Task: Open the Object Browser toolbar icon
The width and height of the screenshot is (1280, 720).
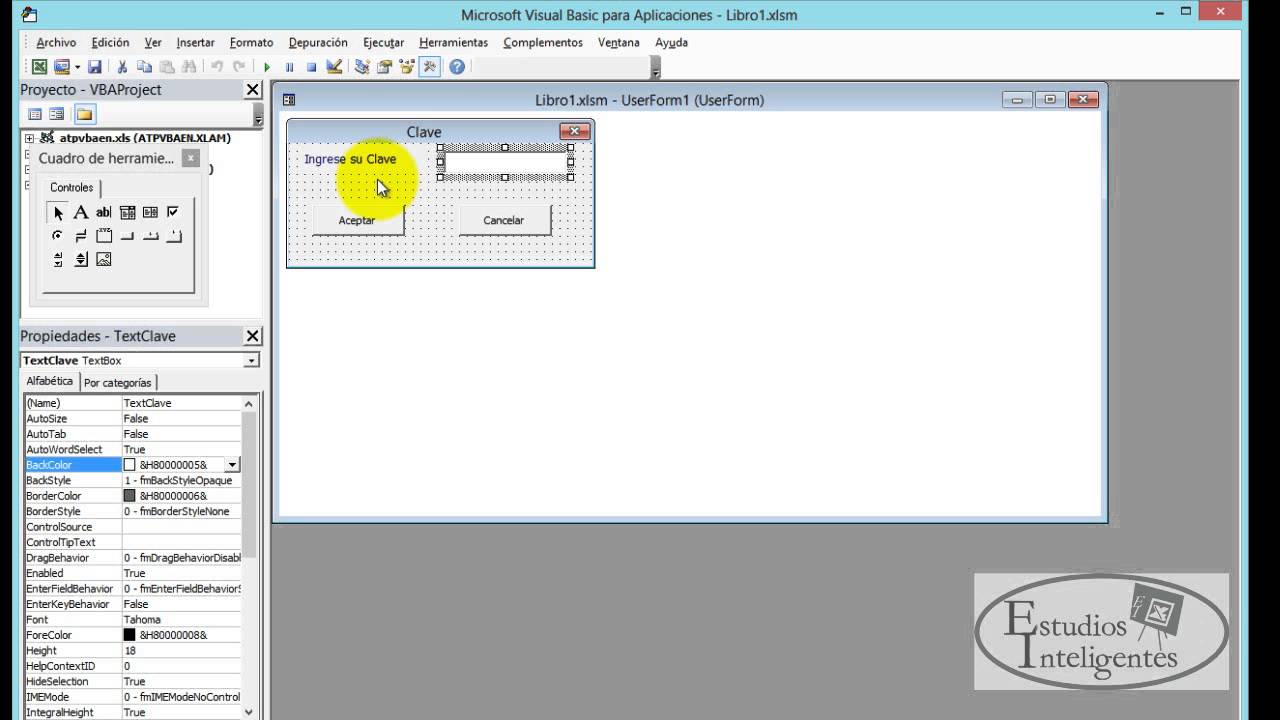Action: 406,67
